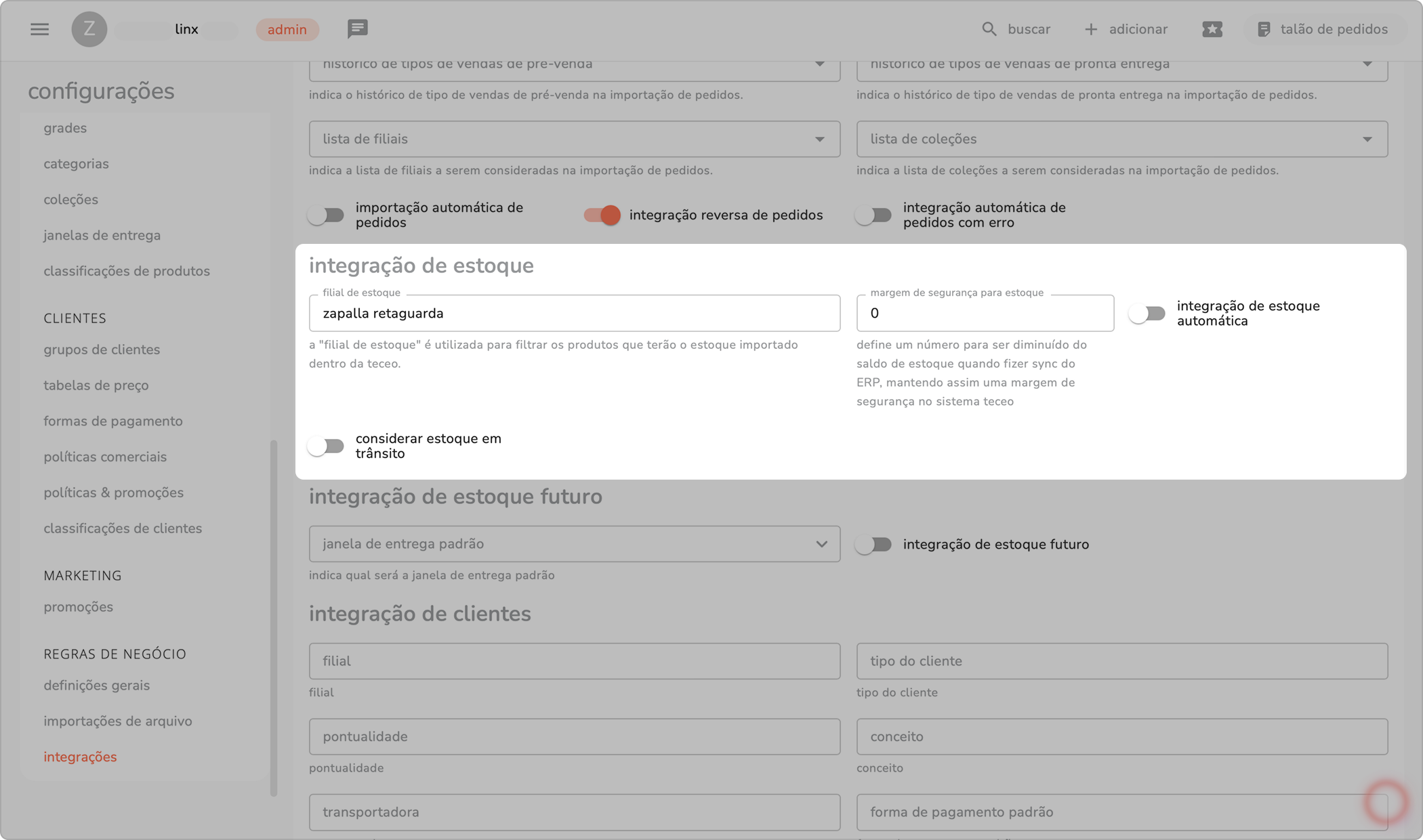The height and width of the screenshot is (840, 1423).
Task: Click the talão de pedidos icon
Action: pyautogui.click(x=1263, y=29)
